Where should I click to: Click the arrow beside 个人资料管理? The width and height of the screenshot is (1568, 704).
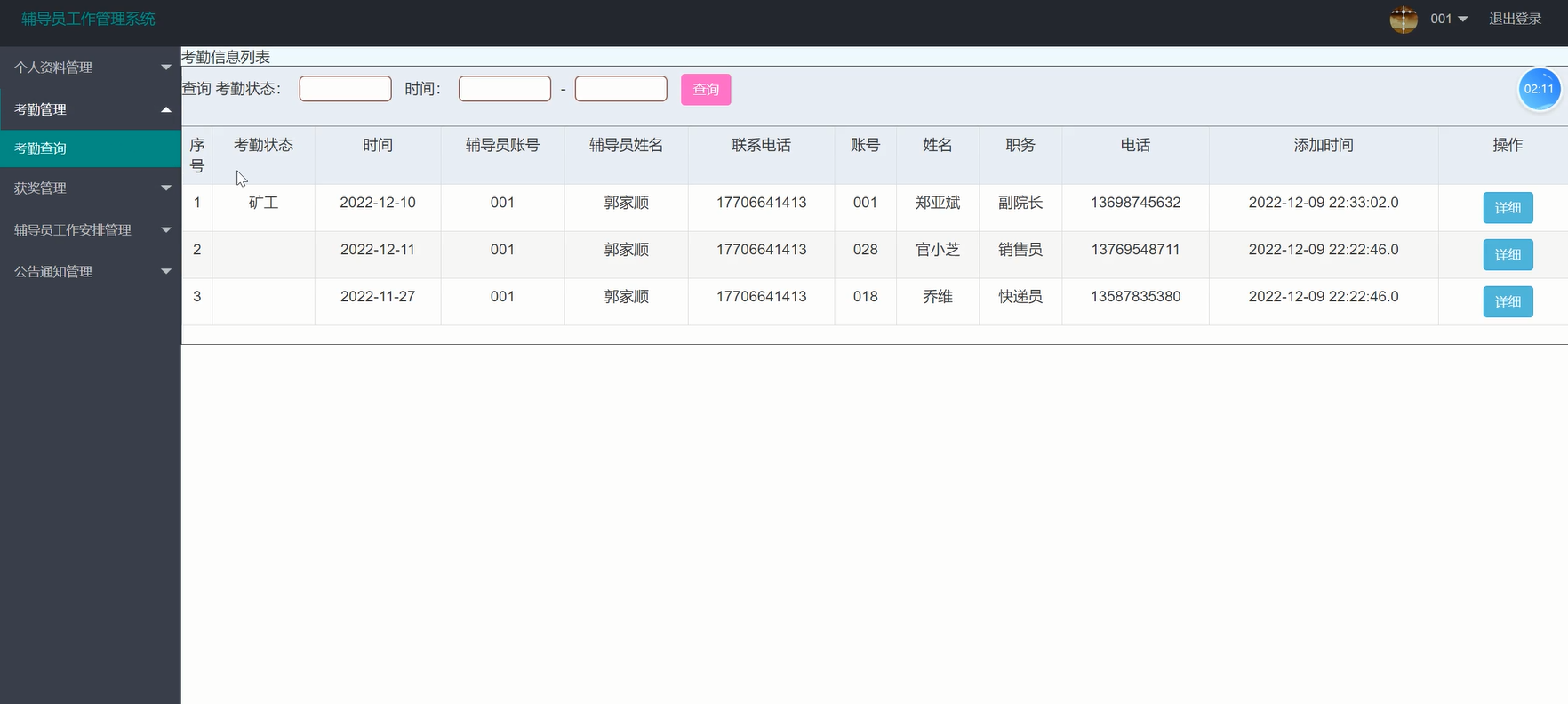tap(166, 68)
